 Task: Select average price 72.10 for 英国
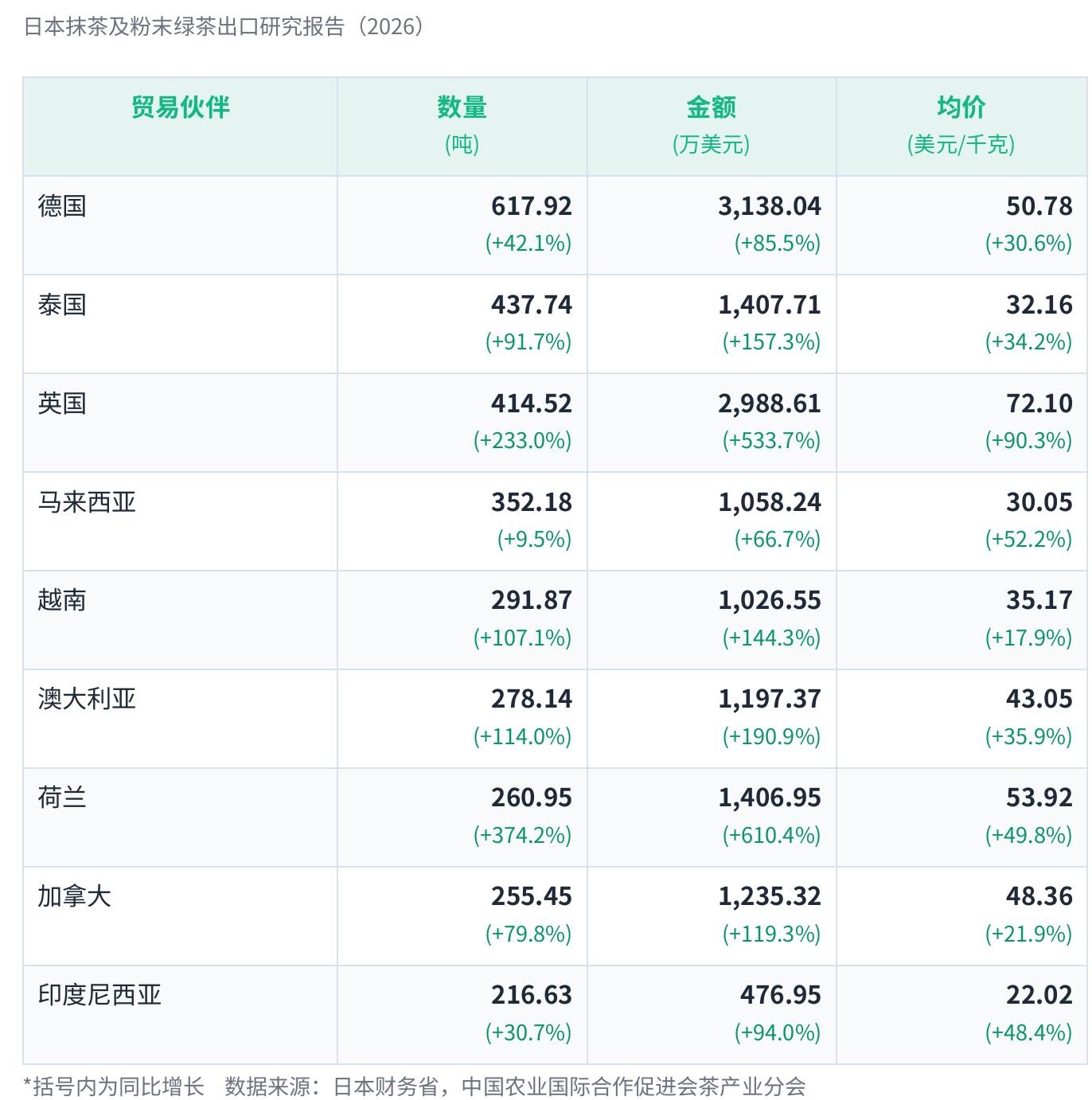(x=1039, y=404)
